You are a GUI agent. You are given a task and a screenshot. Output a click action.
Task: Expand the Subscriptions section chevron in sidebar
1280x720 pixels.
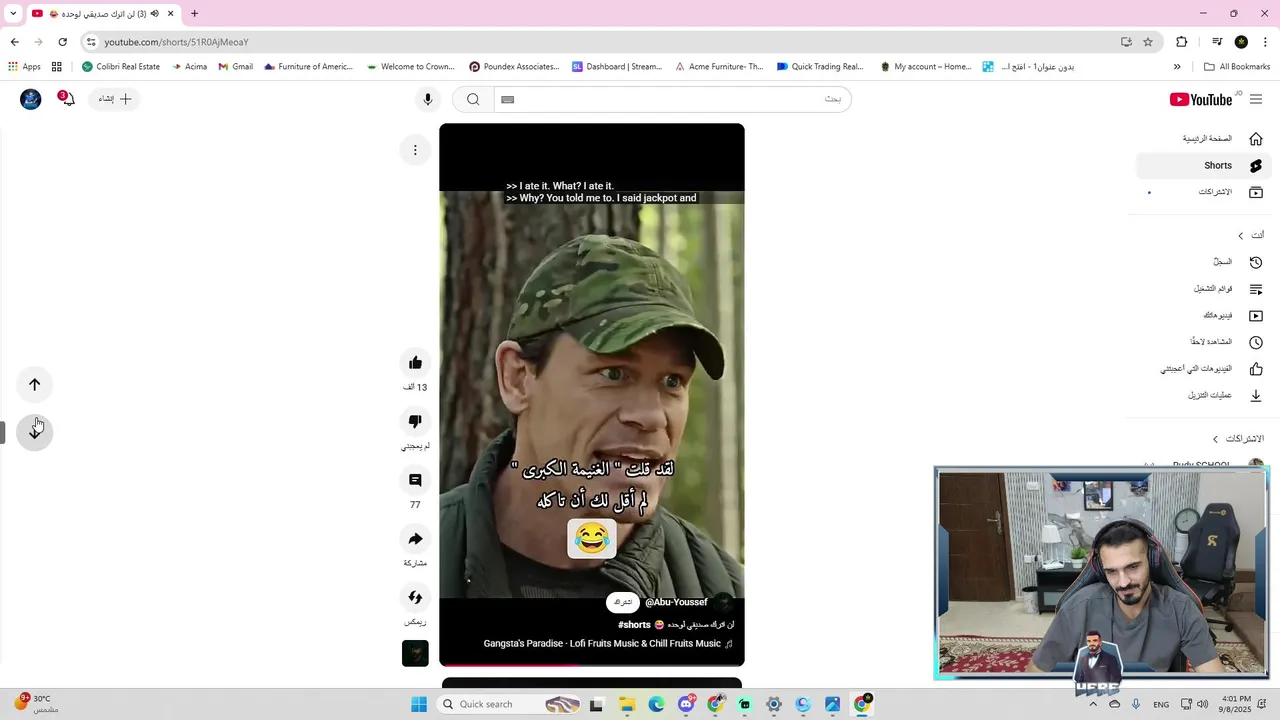[x=1215, y=439]
